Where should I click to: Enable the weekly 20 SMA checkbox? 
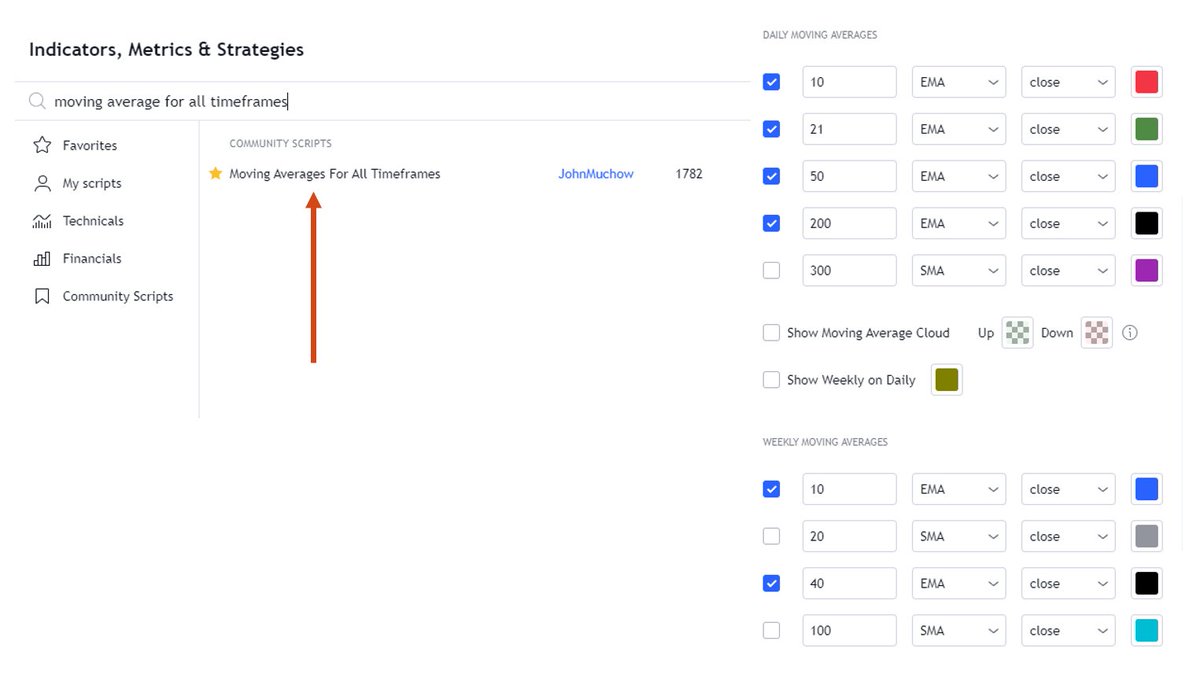[771, 536]
